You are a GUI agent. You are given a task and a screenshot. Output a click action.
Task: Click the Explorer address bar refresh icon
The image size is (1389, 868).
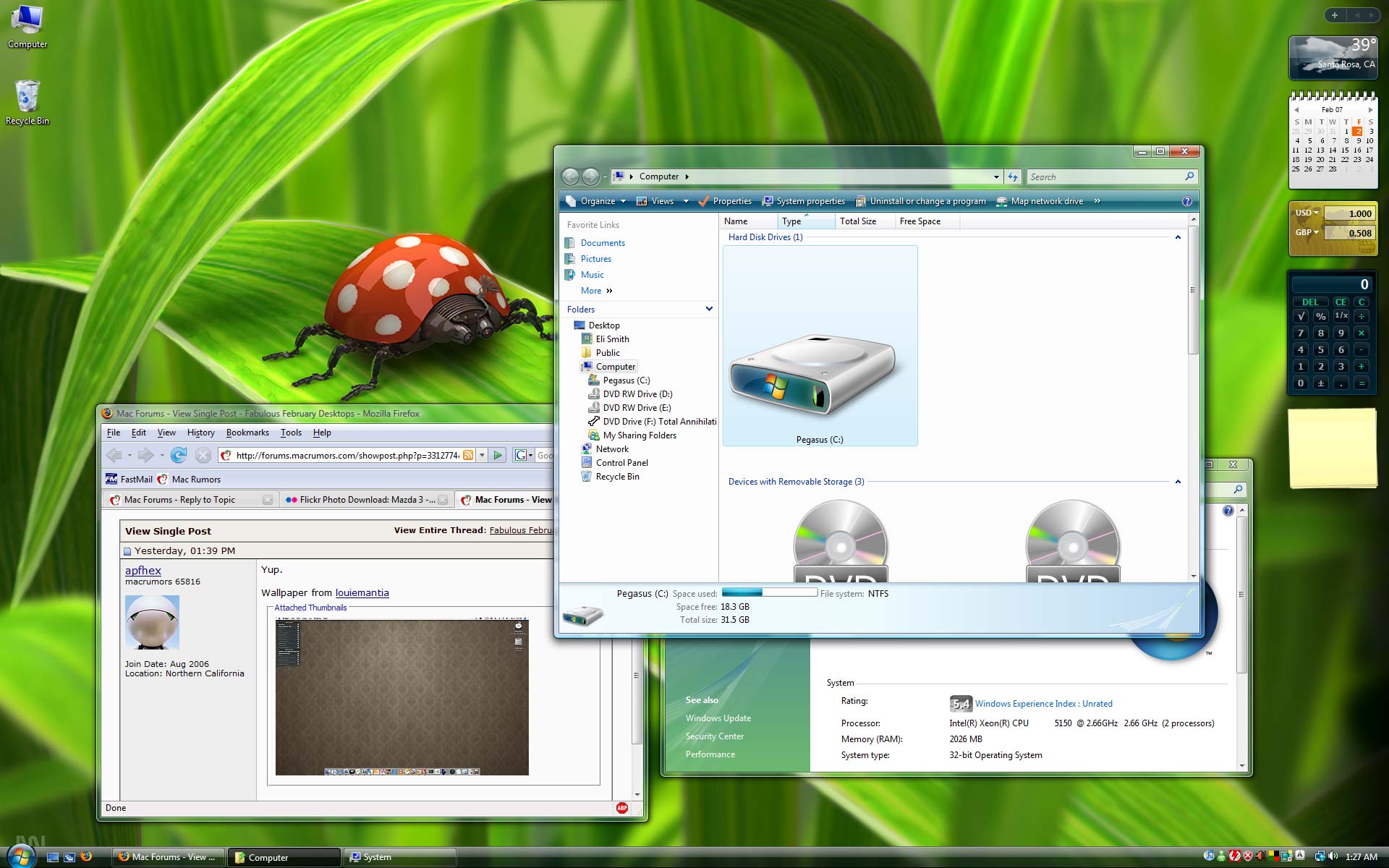1013,176
